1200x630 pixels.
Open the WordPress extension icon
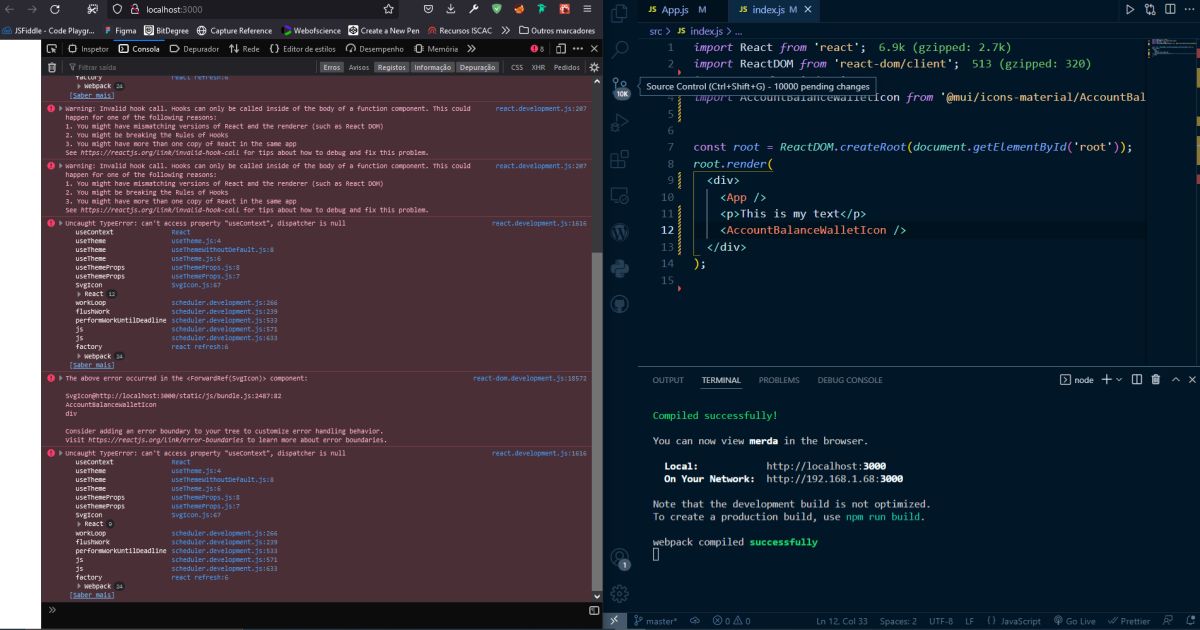pos(619,231)
